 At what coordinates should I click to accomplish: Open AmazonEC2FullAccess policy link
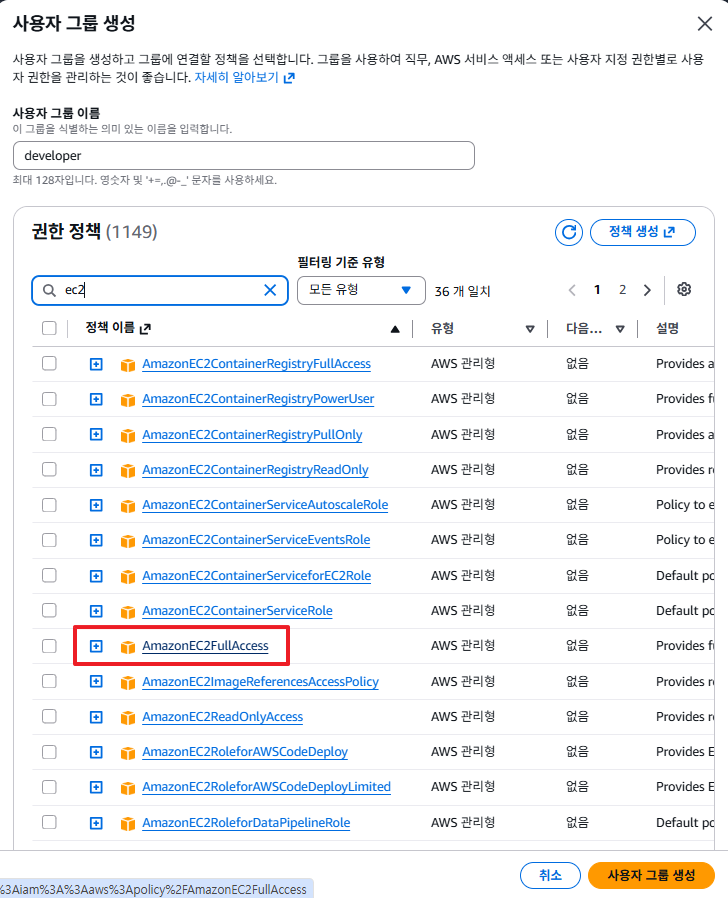[205, 646]
